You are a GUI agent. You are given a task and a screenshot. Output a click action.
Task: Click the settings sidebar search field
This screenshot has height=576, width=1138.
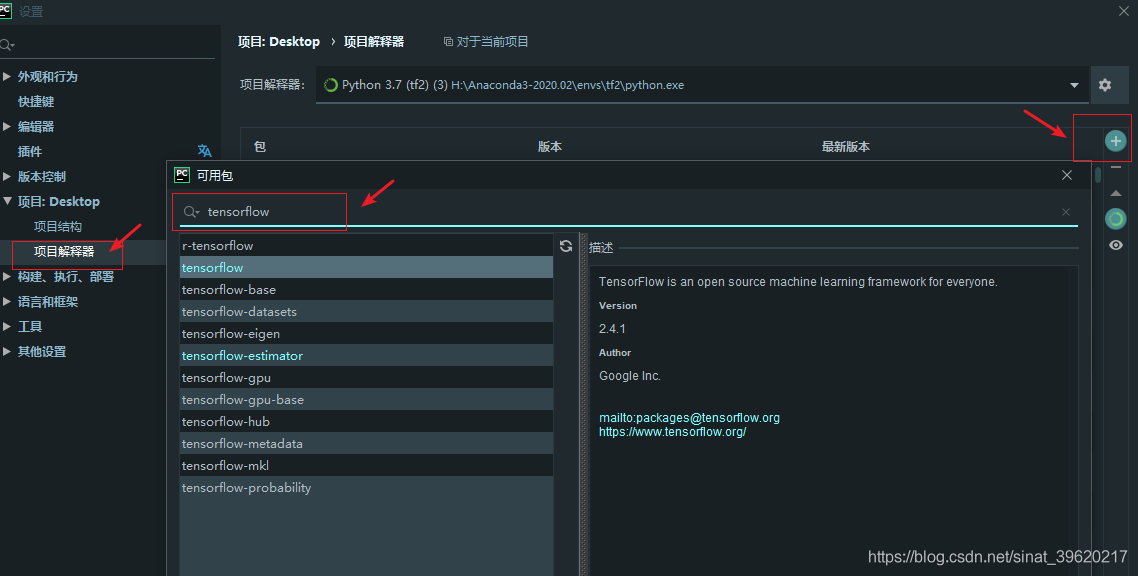107,45
